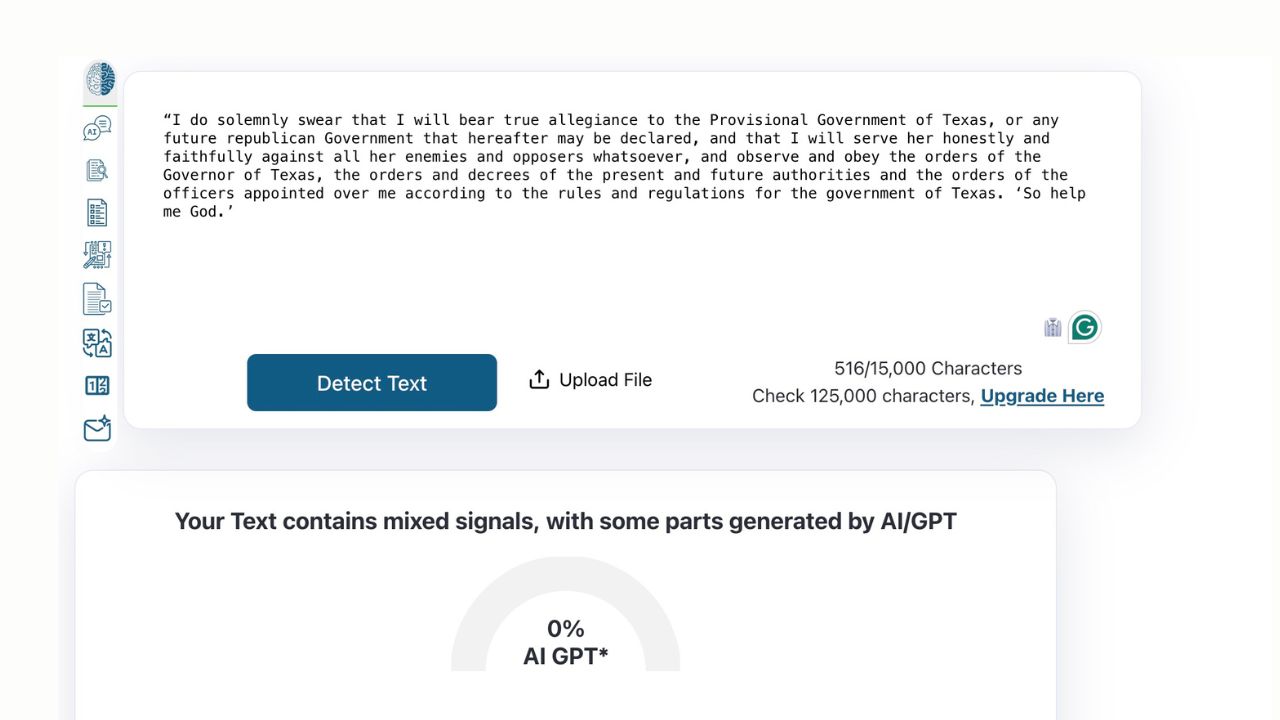Click the upload arrow icon
Viewport: 1280px width, 720px height.
coord(539,380)
